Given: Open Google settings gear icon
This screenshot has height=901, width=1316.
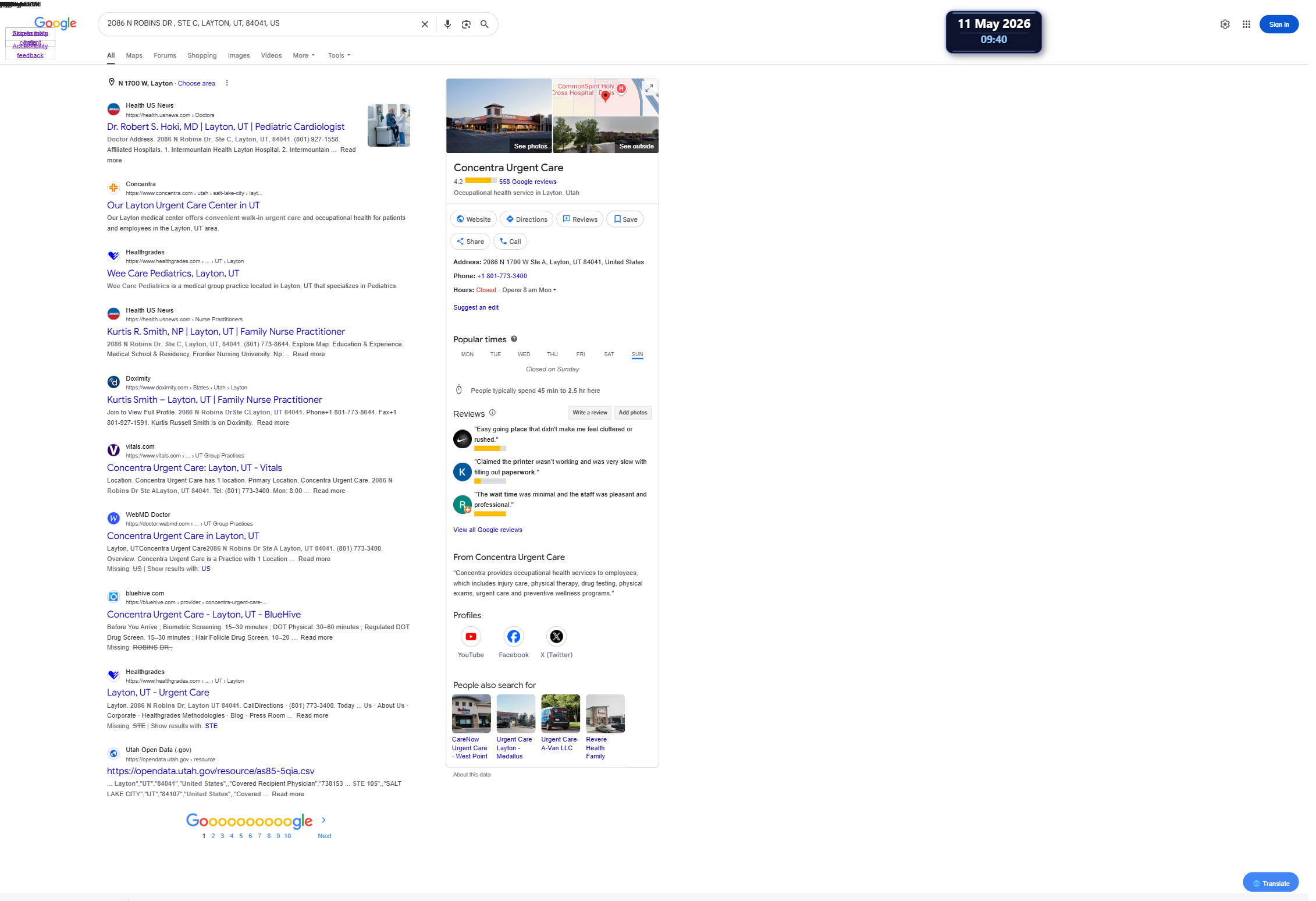Looking at the screenshot, I should tap(1225, 24).
